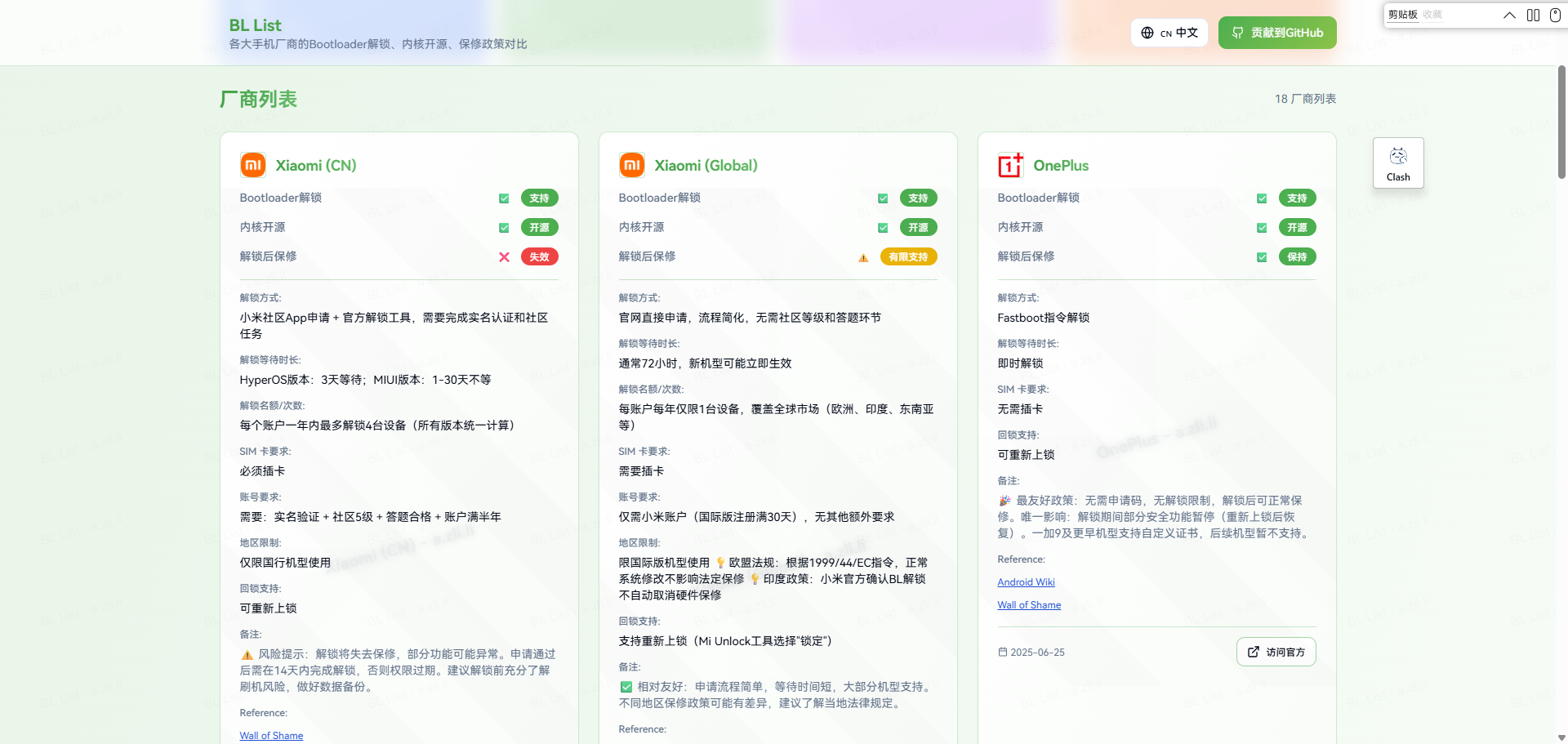Click the 18 厂商列表 count text
Image resolution: width=1568 pixels, height=744 pixels.
1305,99
